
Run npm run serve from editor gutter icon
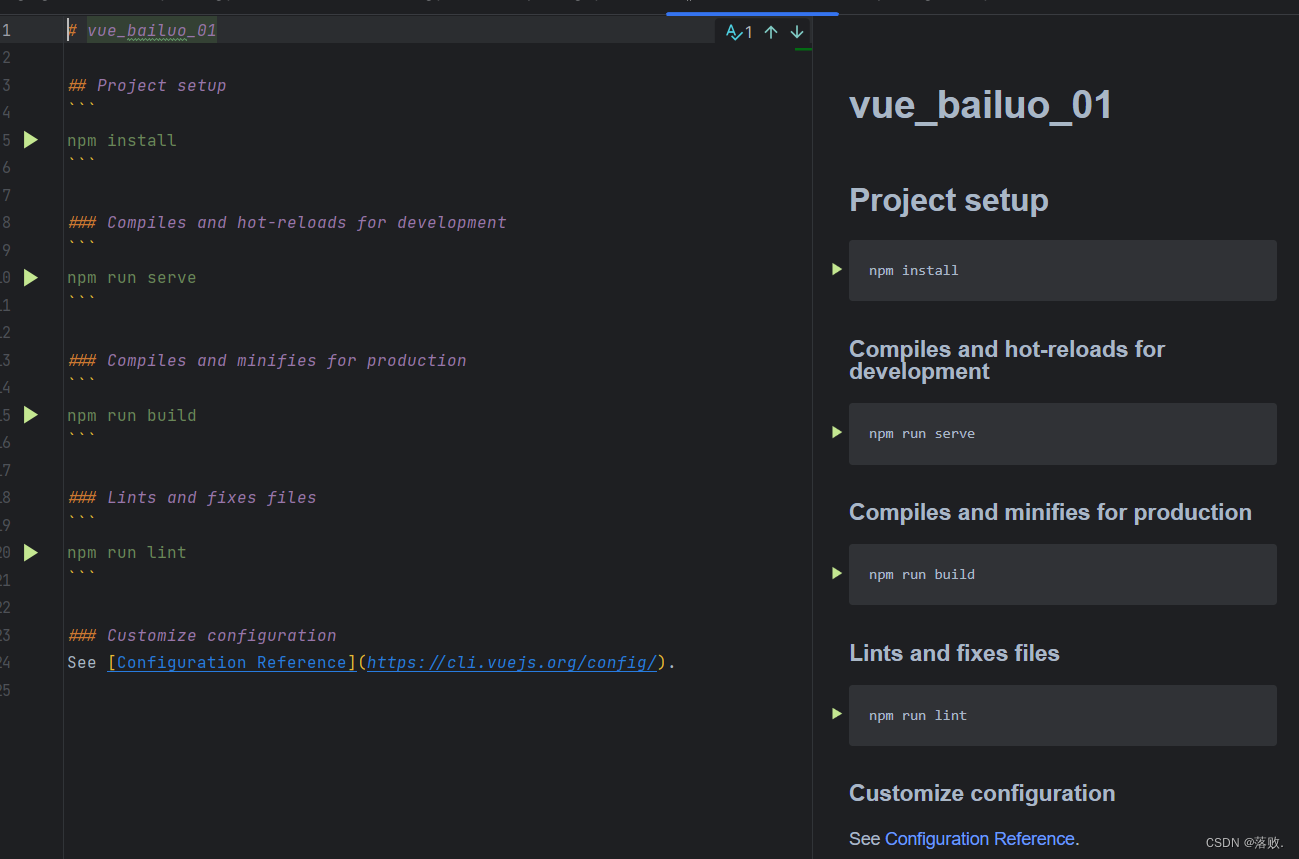point(31,277)
